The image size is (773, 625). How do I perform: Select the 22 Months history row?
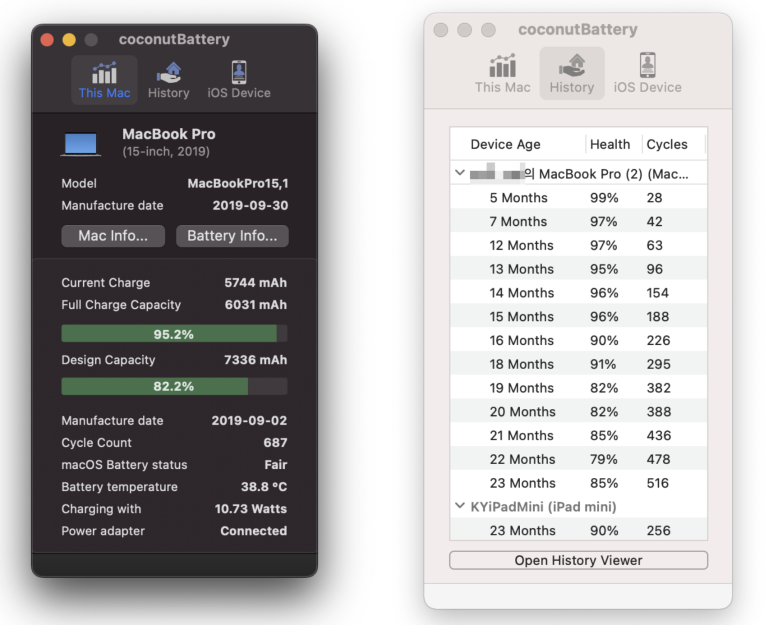(x=578, y=459)
